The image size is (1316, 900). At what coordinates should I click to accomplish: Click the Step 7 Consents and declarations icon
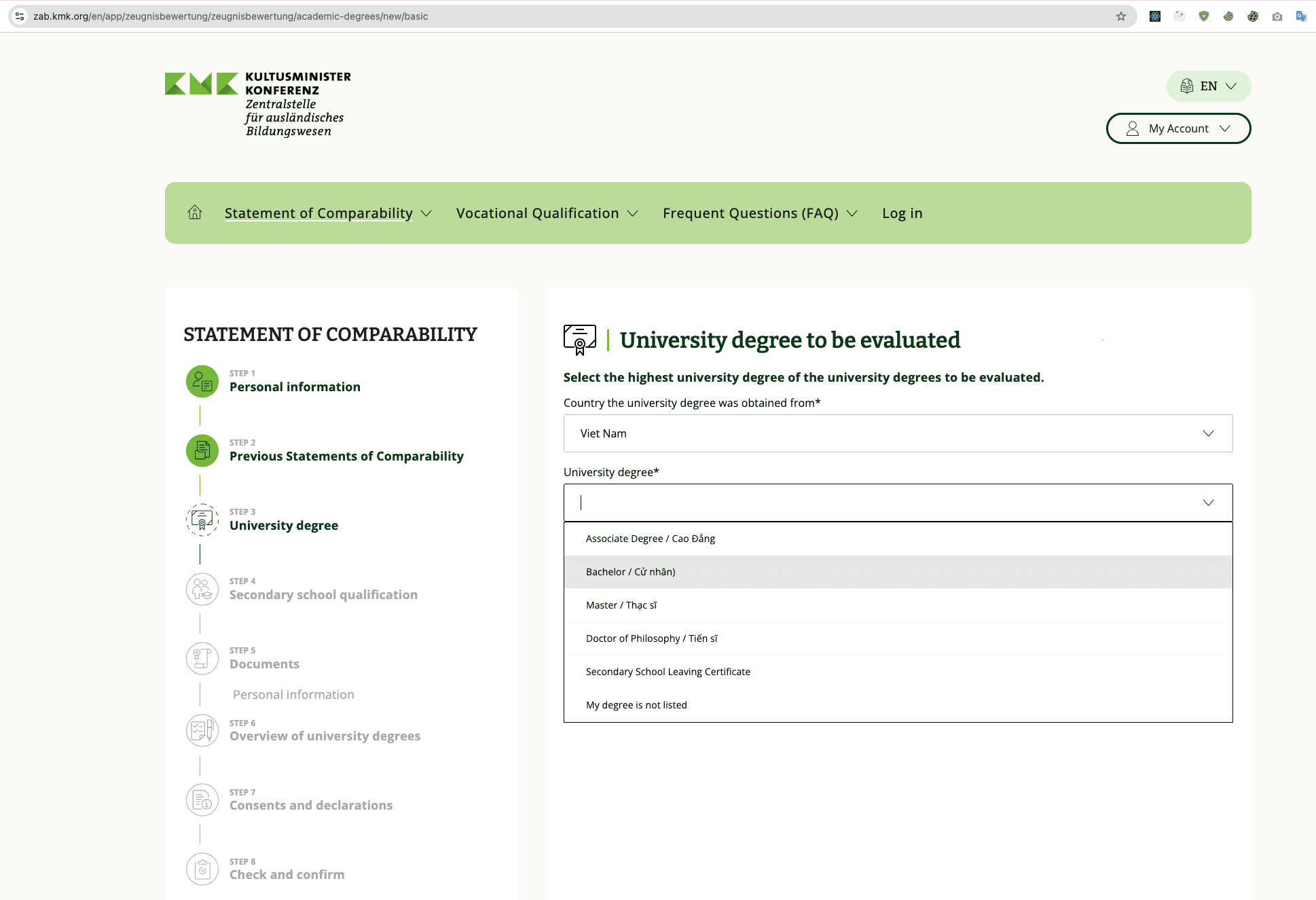(202, 800)
